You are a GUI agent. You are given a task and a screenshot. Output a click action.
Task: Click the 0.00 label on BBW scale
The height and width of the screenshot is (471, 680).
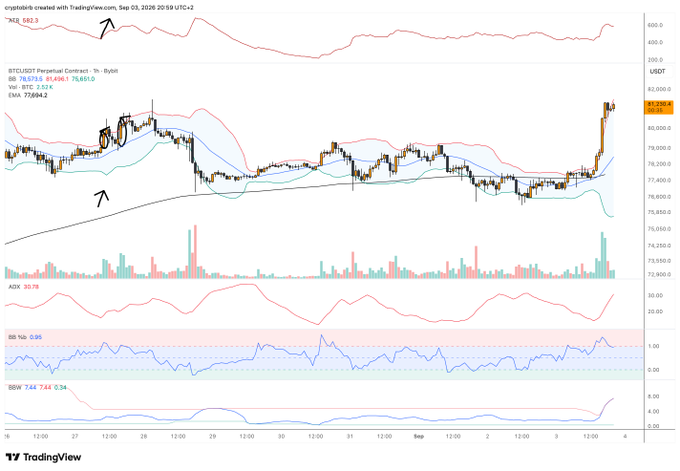click(x=654, y=426)
